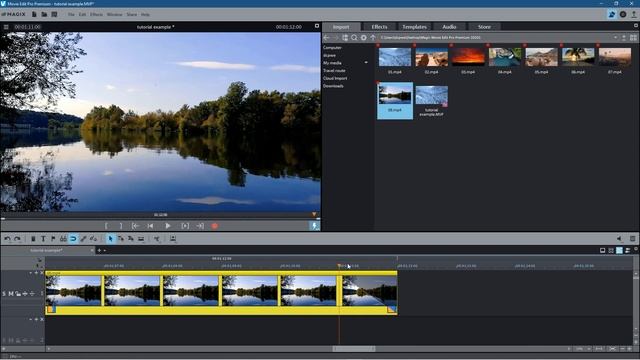Select the 04.mp4 thumbnail

[505, 57]
